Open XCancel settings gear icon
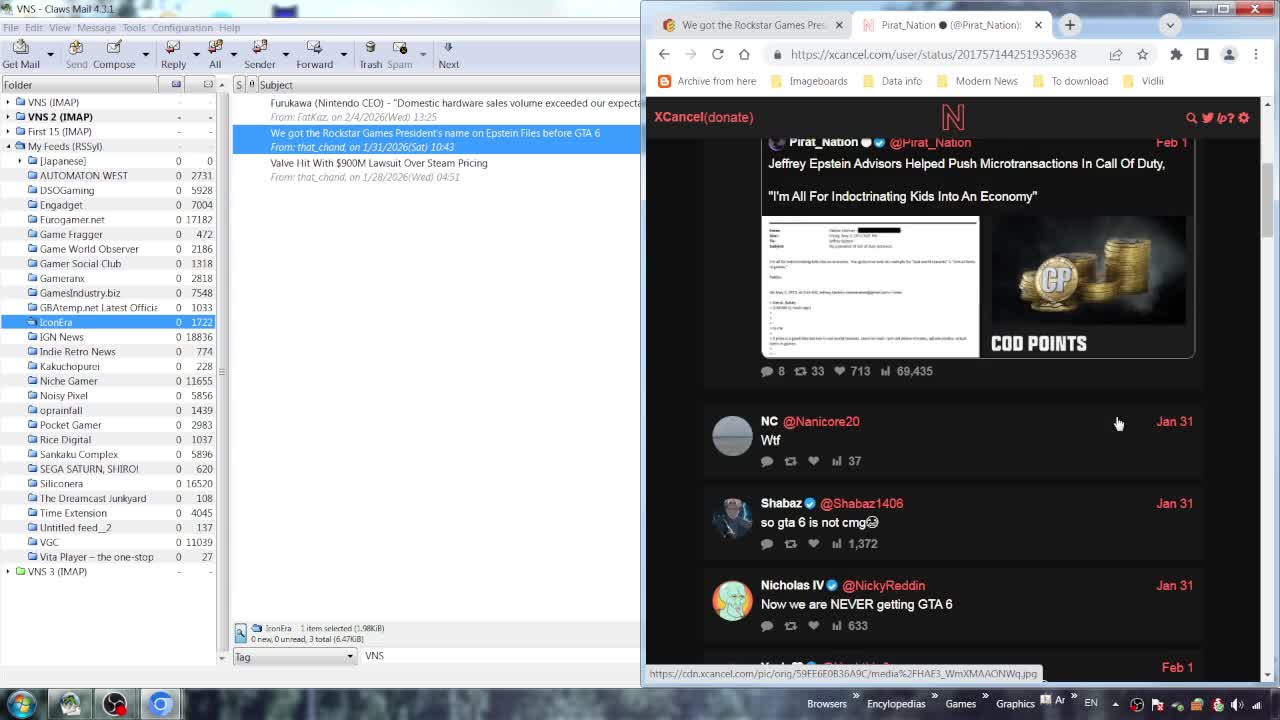 click(x=1244, y=118)
